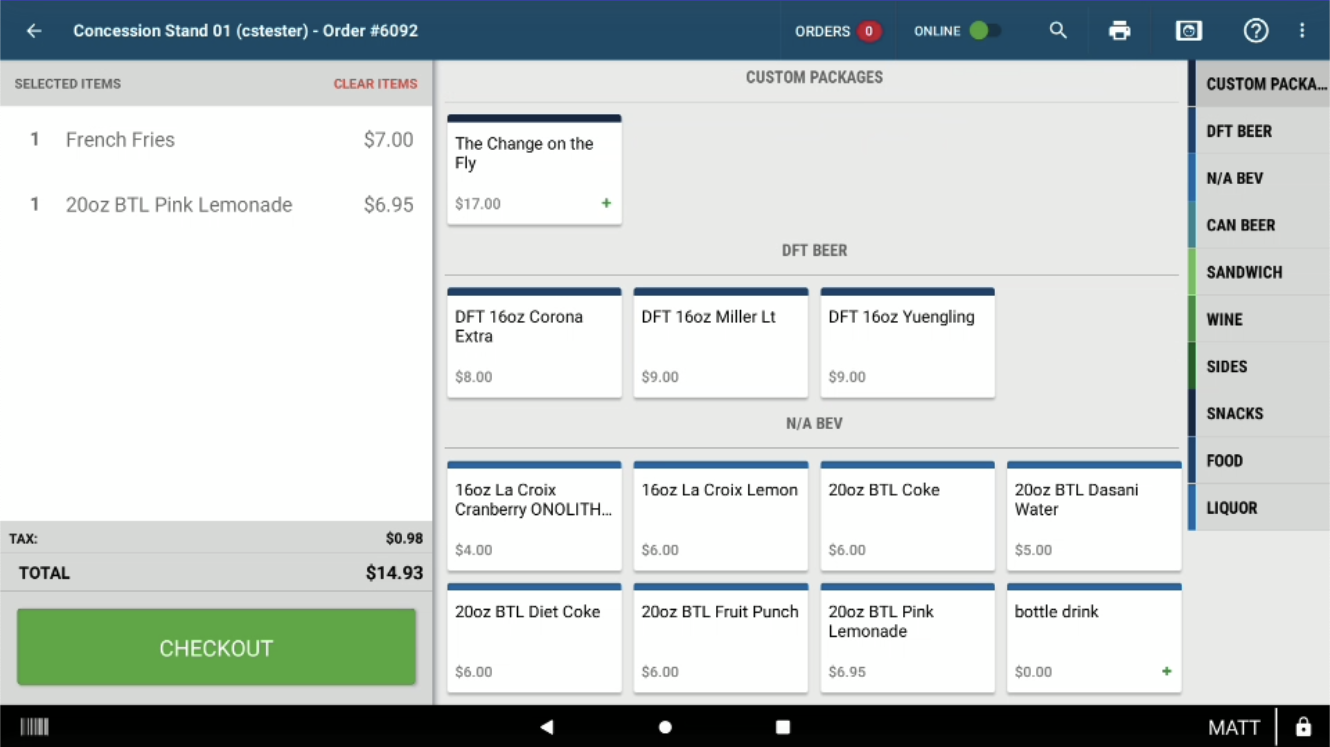This screenshot has height=747, width=1330.
Task: Select WINE category tab
Action: point(1259,319)
